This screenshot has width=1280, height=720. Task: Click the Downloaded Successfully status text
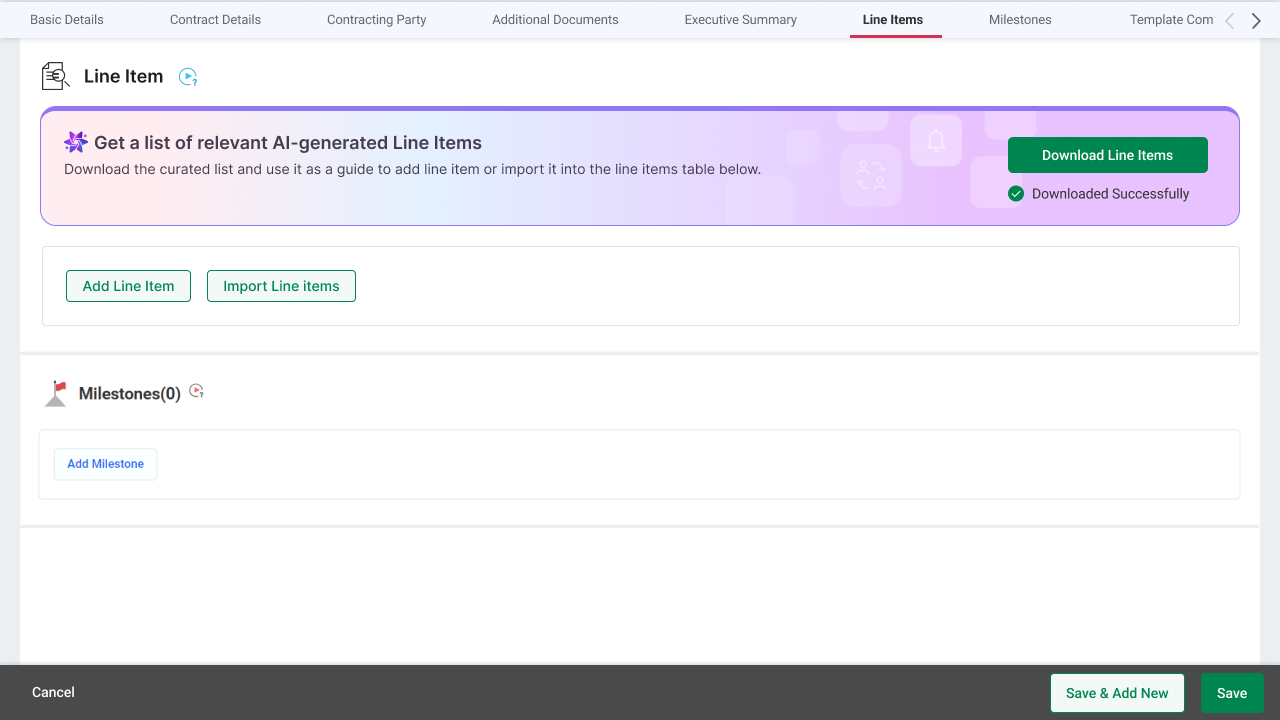click(1110, 194)
